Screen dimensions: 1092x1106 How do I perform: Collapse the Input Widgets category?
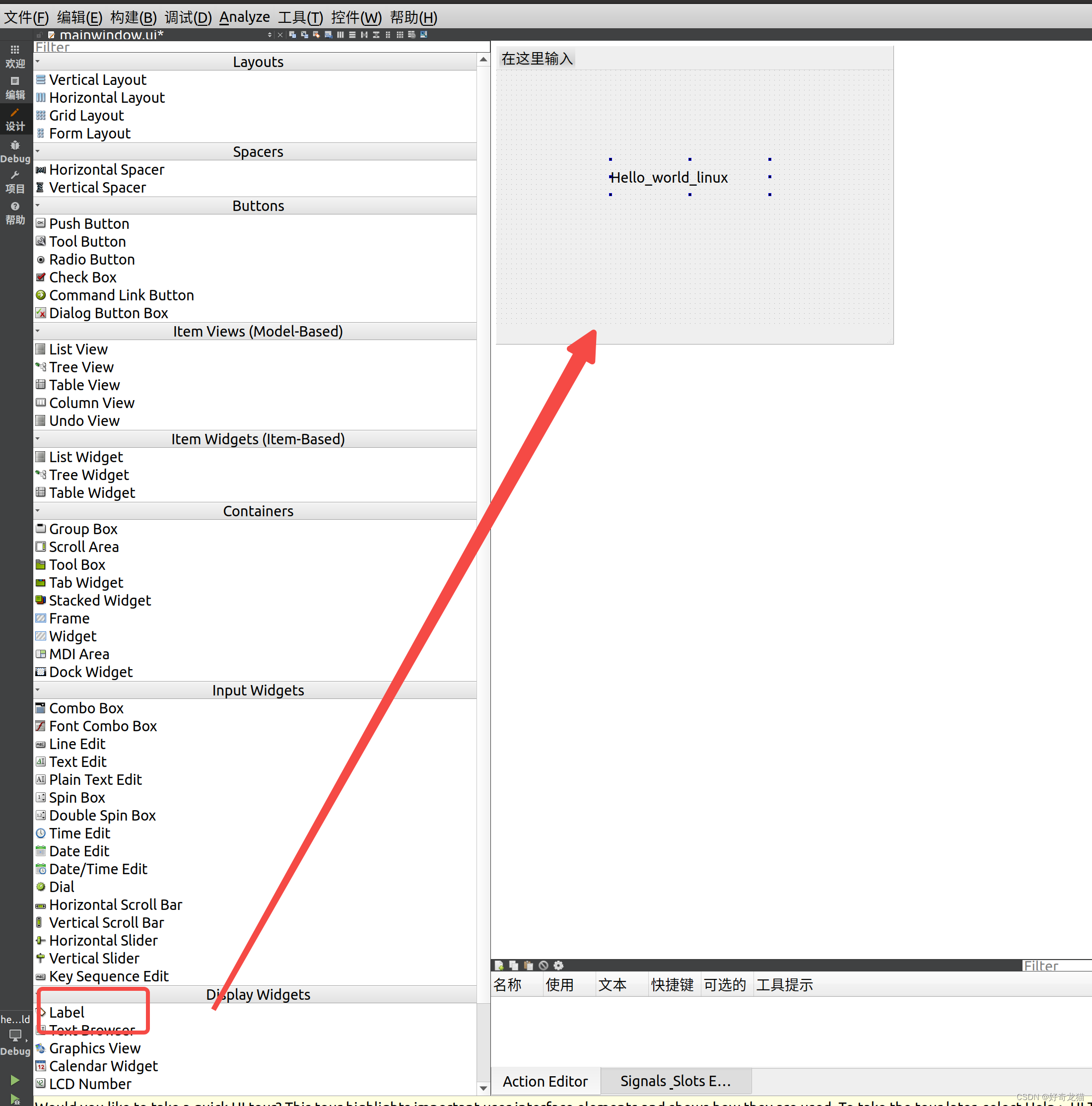[38, 689]
